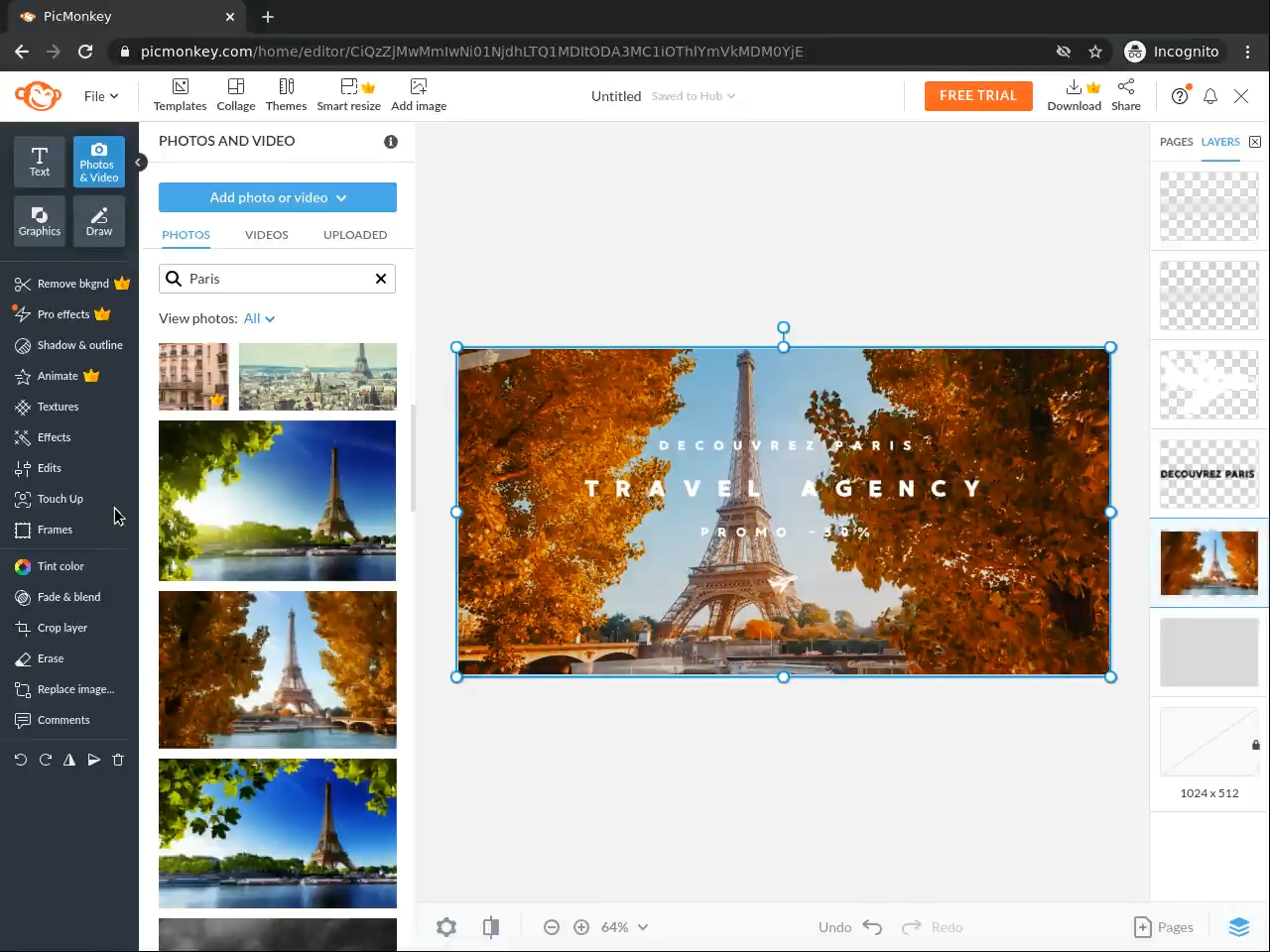
Task: Select the Erase tool
Action: pos(39,658)
